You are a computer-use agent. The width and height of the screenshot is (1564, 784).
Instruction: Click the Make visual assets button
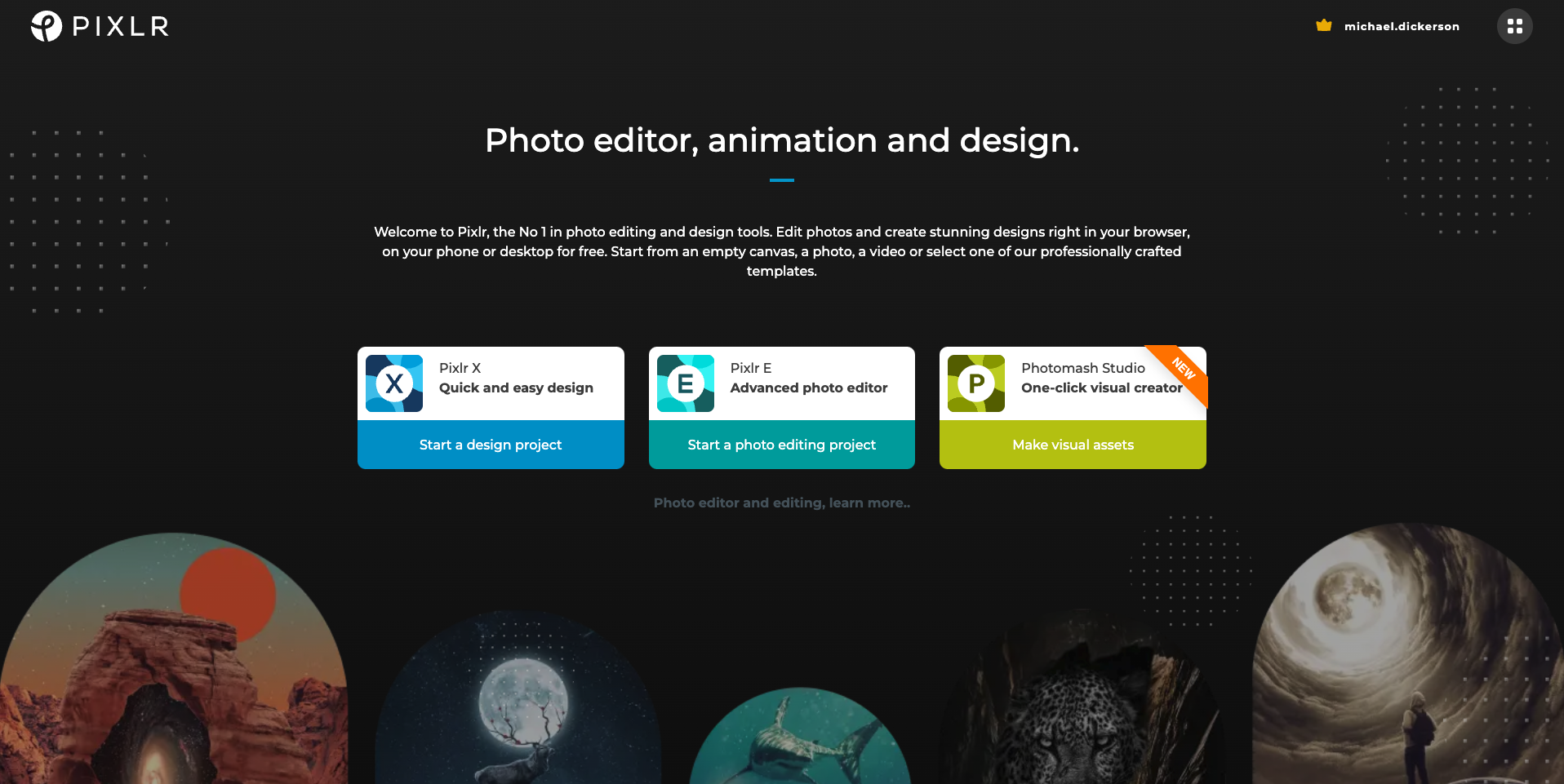coord(1072,445)
